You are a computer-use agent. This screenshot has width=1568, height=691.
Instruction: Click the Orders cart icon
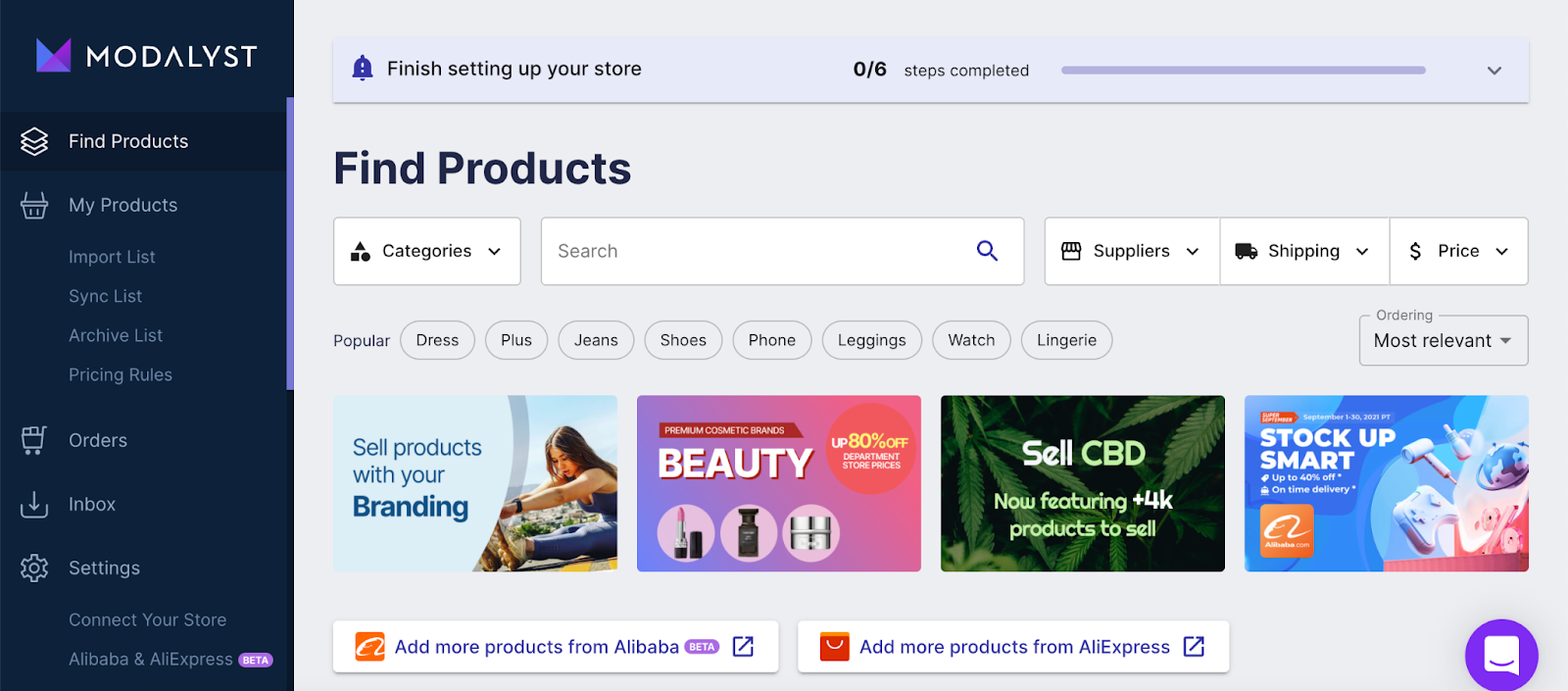(34, 440)
